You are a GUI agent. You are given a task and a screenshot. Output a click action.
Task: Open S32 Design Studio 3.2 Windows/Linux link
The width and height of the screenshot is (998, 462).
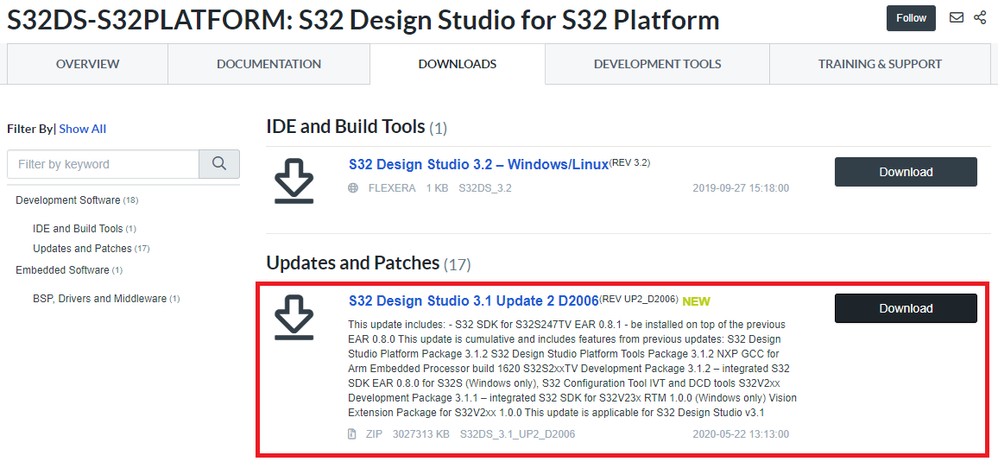tap(478, 165)
